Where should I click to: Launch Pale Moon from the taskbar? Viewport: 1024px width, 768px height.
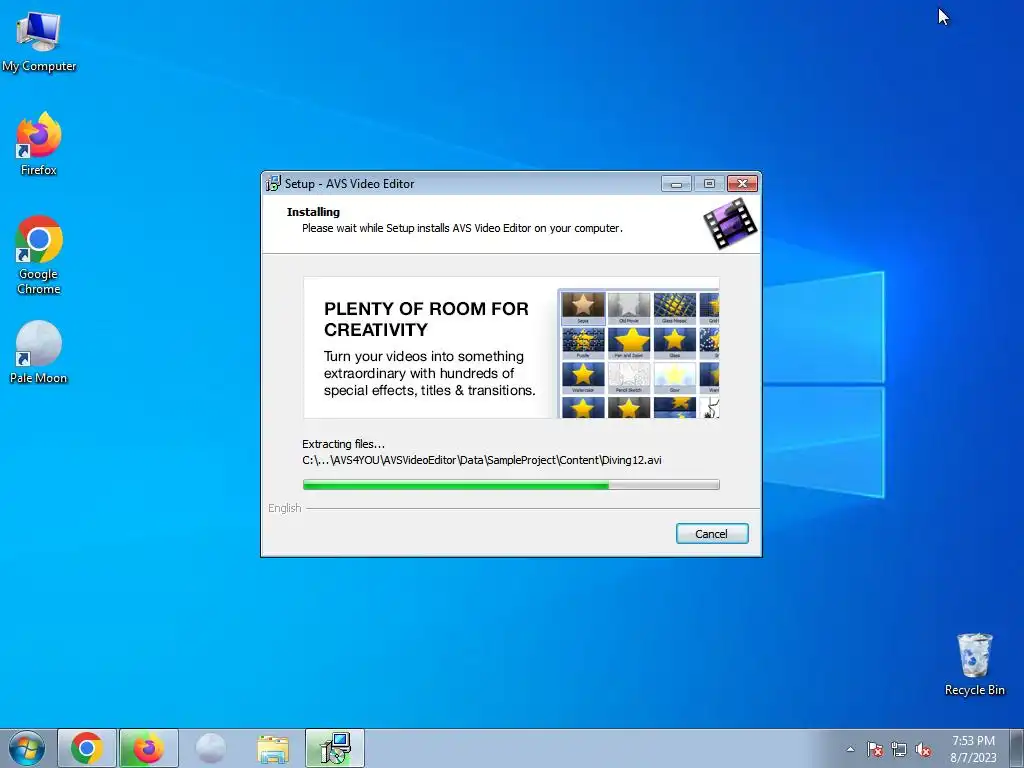[210, 748]
